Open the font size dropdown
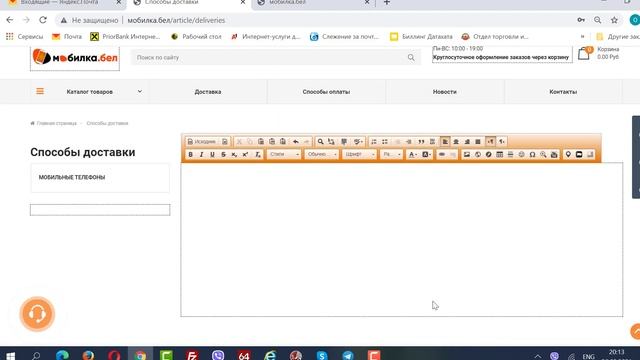 (x=391, y=155)
